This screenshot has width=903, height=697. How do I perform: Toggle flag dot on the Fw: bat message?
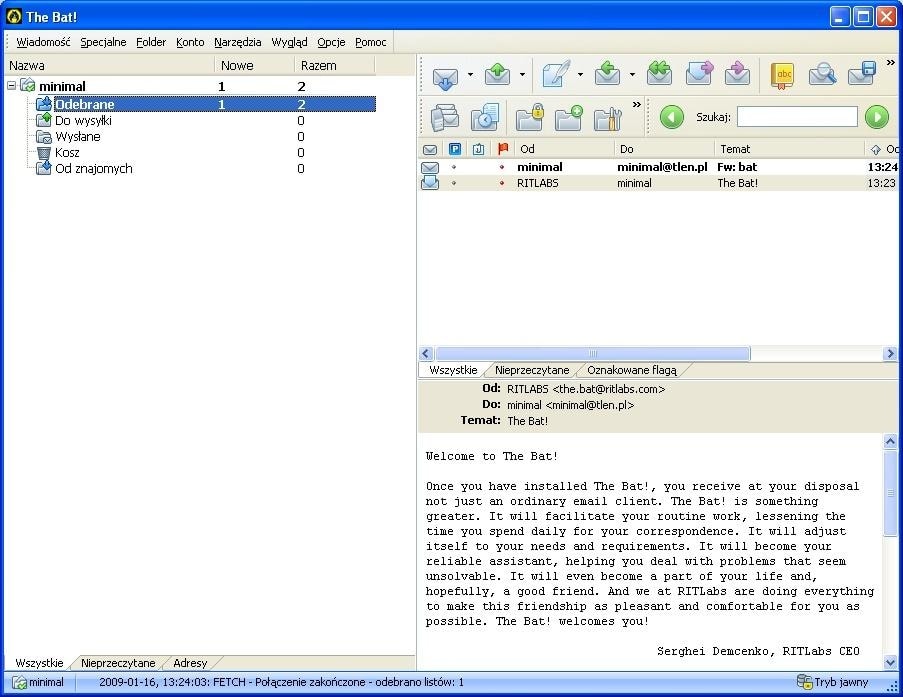click(502, 167)
